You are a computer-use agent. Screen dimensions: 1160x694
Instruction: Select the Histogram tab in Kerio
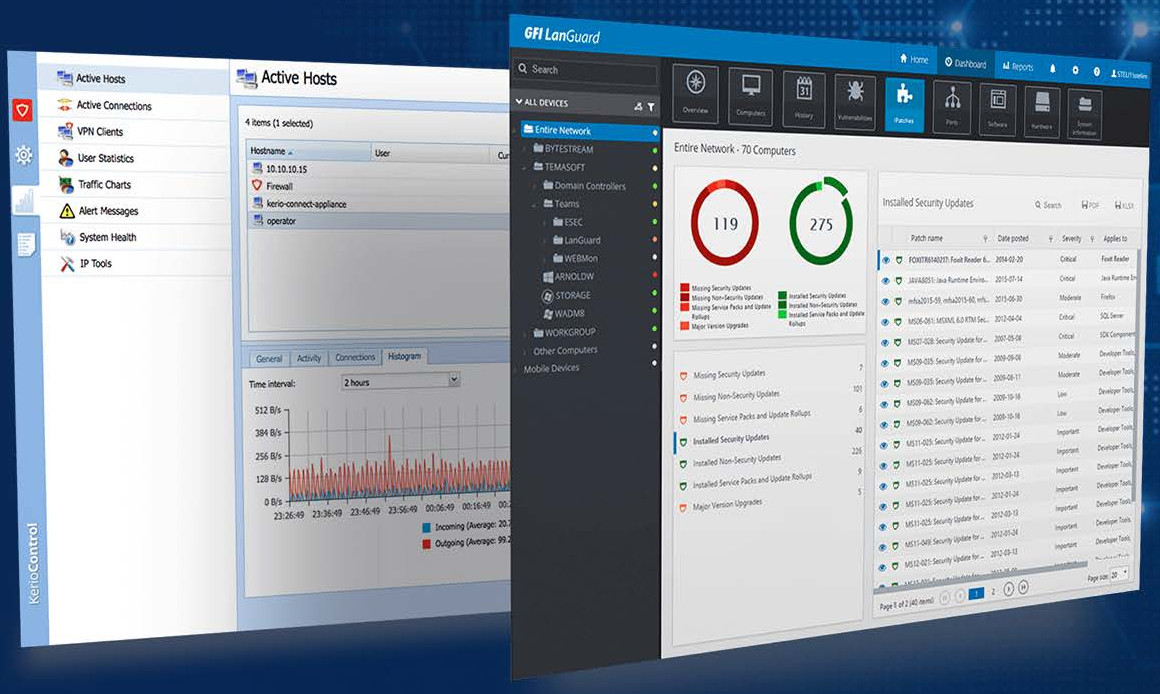tap(404, 356)
